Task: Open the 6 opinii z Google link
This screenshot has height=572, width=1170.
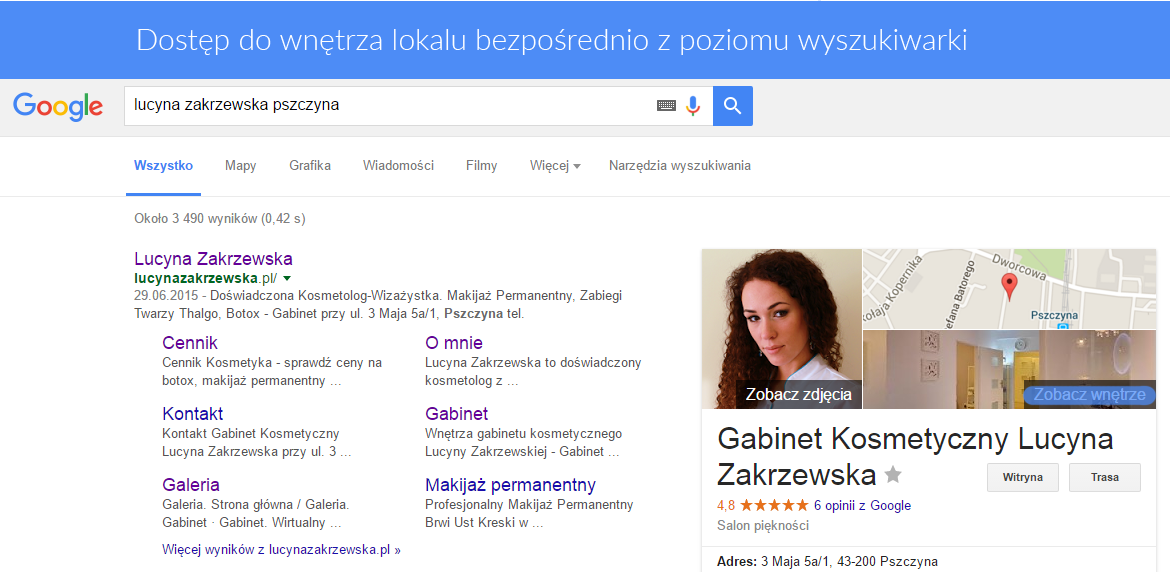Action: 862,505
